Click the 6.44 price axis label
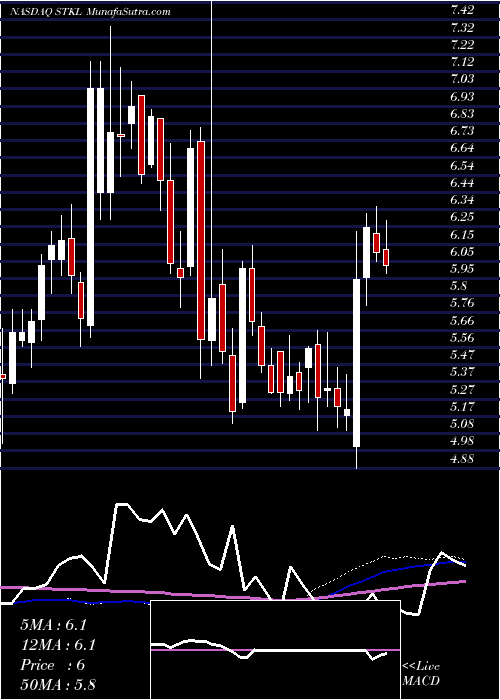The width and height of the screenshot is (500, 700). [462, 183]
